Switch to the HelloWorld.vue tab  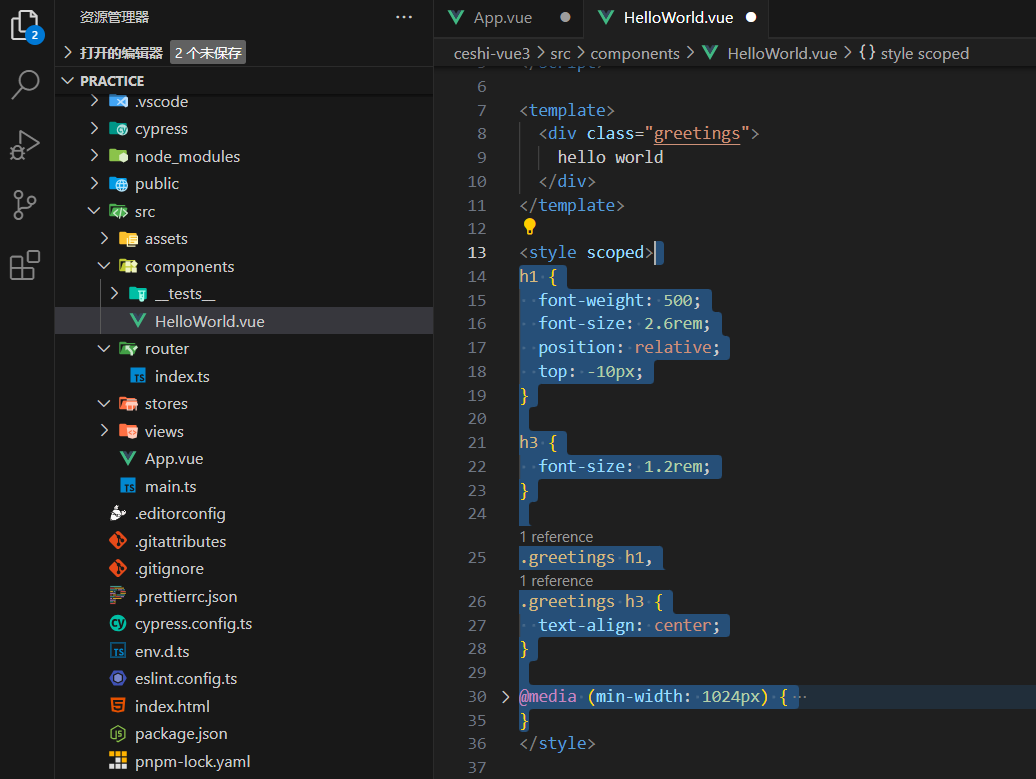pyautogui.click(x=678, y=18)
